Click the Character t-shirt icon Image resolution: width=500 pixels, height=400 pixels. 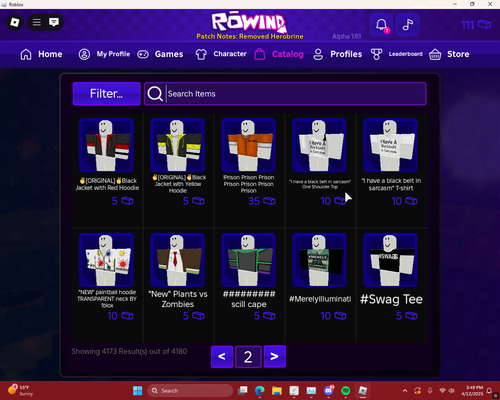pyautogui.click(x=201, y=54)
